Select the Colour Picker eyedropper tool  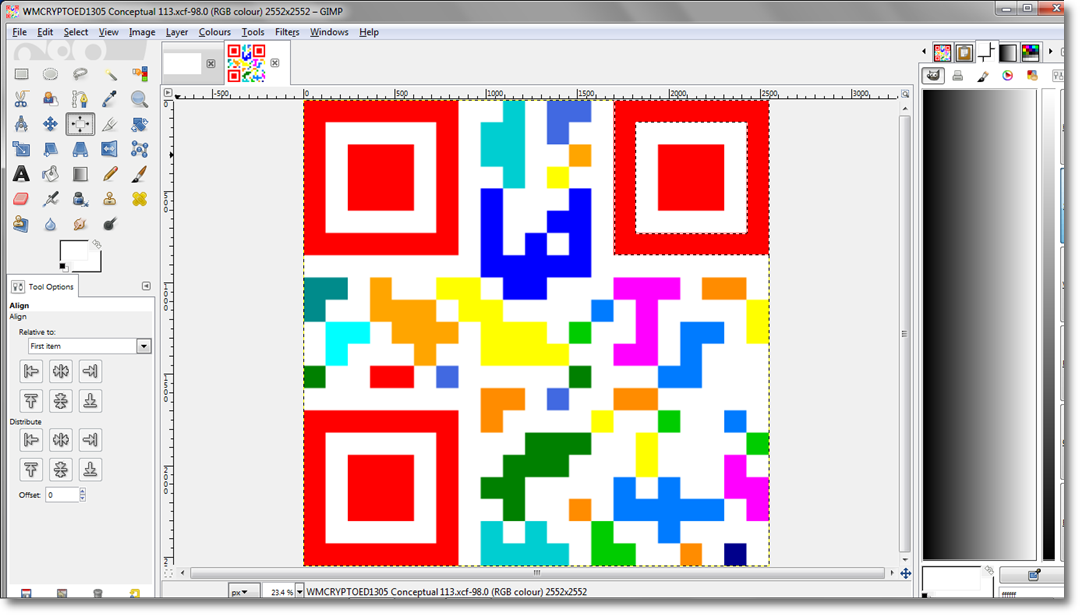[110, 99]
